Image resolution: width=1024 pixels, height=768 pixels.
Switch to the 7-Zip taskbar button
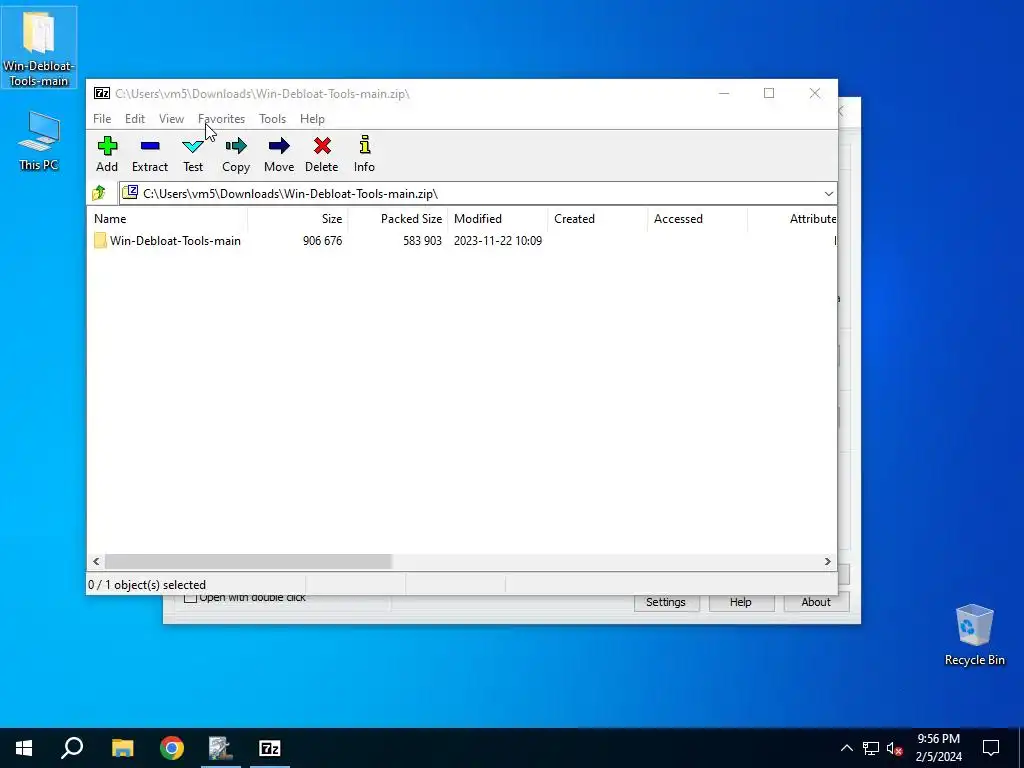270,748
